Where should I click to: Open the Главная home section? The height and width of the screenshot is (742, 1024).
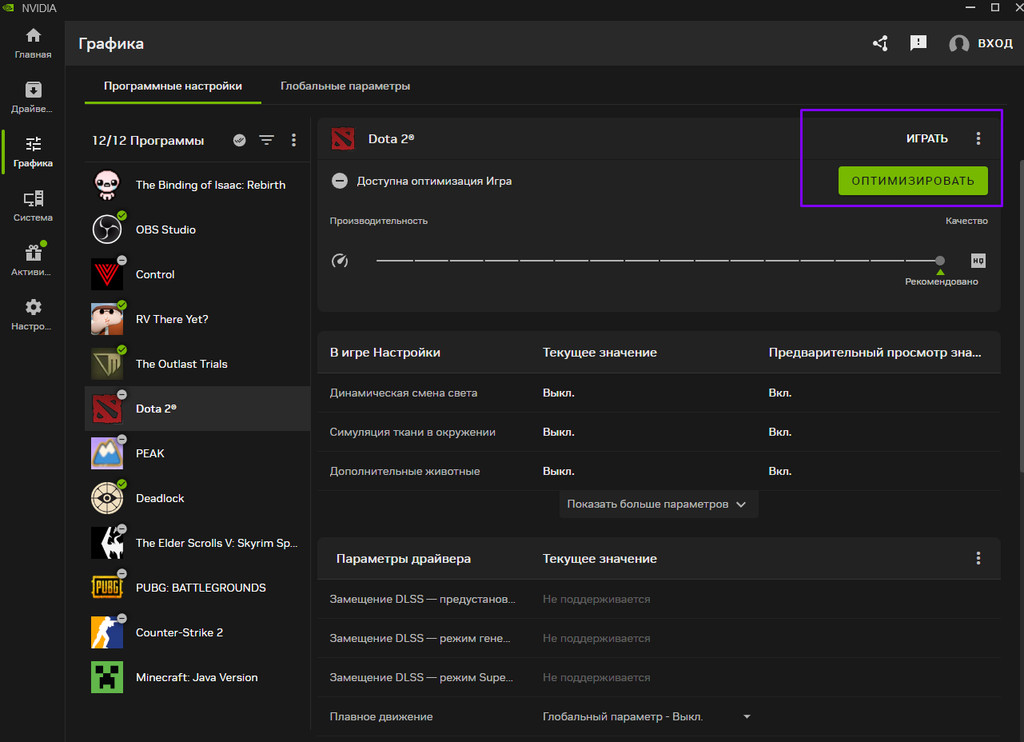(33, 43)
